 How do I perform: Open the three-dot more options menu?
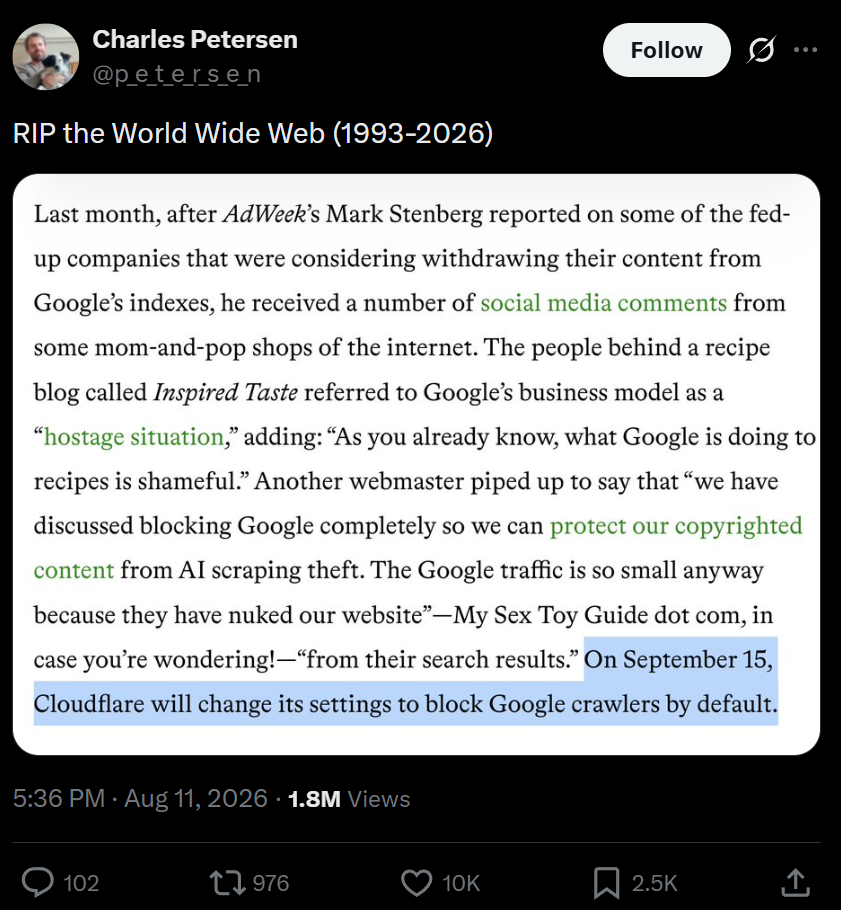pos(806,50)
